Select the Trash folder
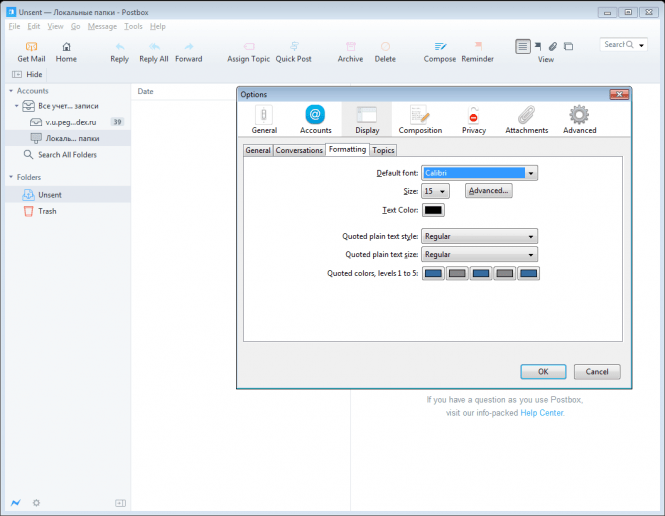Image resolution: width=665 pixels, height=516 pixels. pyautogui.click(x=68, y=211)
